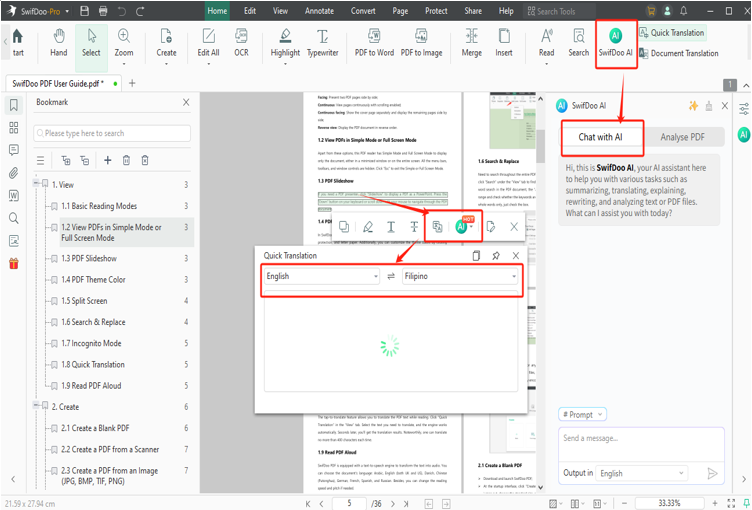Open the Zoom tool

124,43
